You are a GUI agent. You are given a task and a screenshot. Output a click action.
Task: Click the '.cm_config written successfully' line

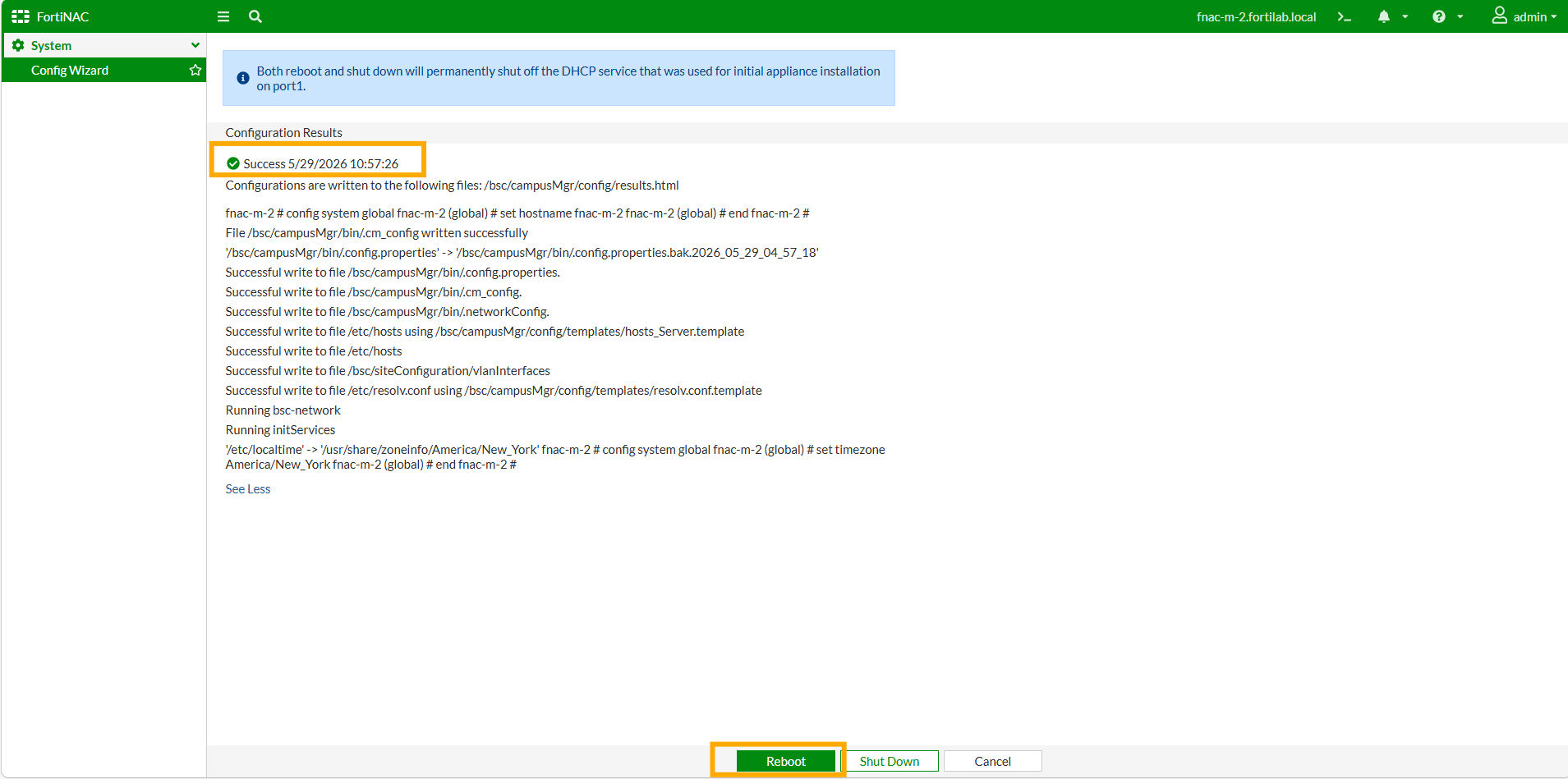pyautogui.click(x=377, y=233)
